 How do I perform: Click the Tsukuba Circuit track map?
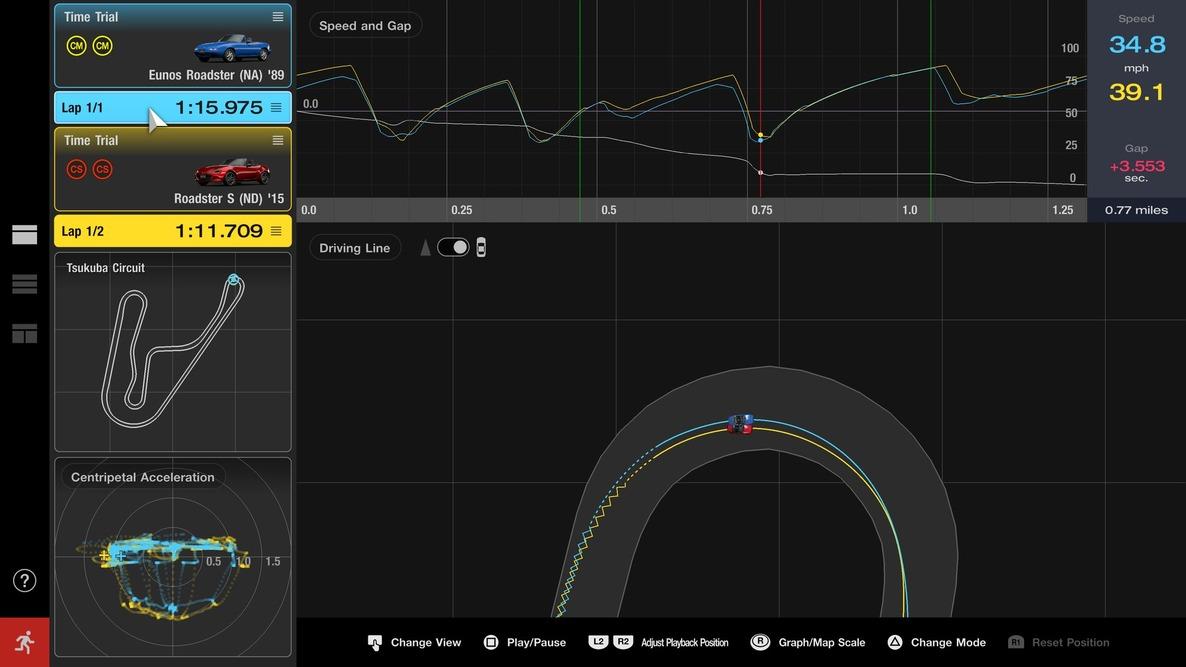tap(172, 350)
